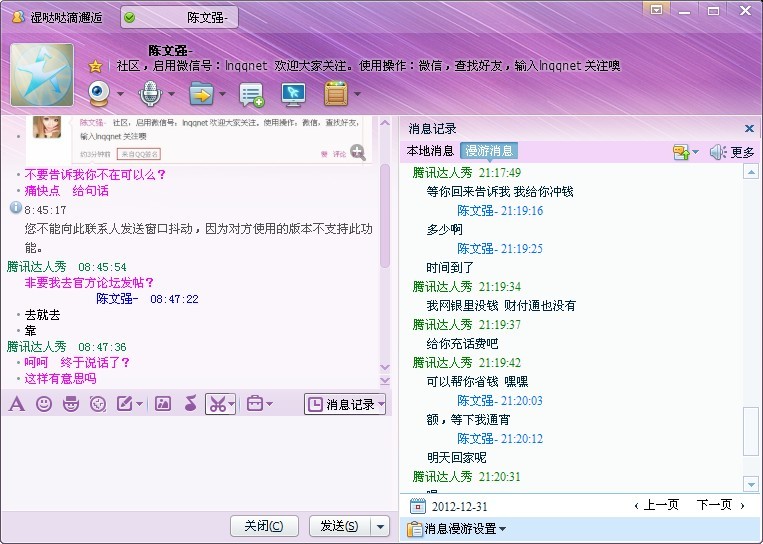
Task: Toggle the 消息记录 history panel button
Action: pos(341,404)
